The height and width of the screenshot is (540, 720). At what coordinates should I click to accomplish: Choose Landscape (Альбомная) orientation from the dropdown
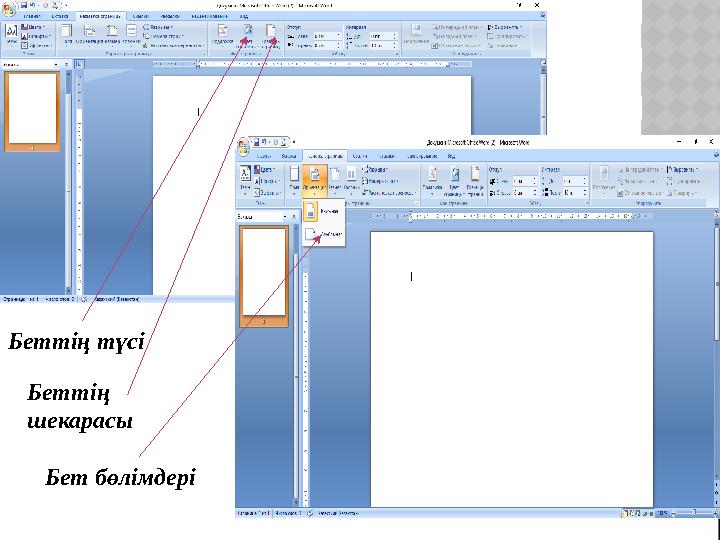[324, 234]
